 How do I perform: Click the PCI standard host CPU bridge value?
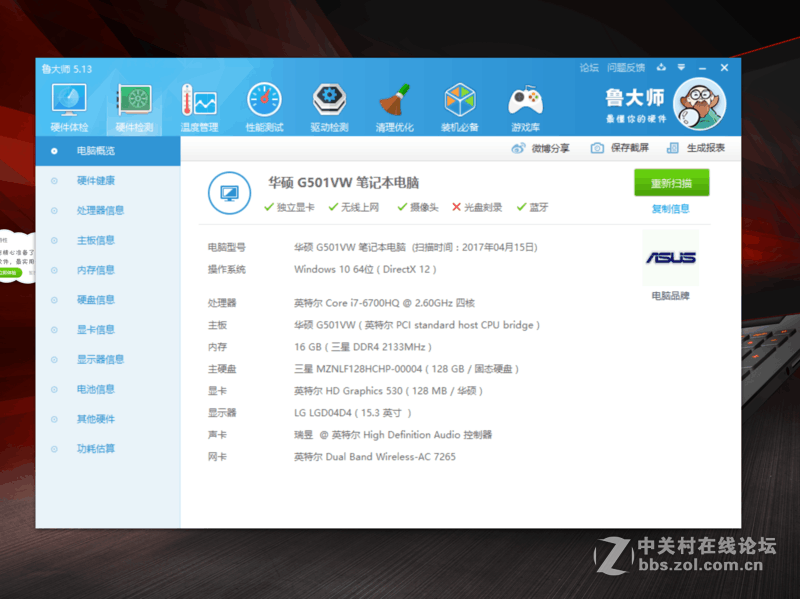pos(417,325)
